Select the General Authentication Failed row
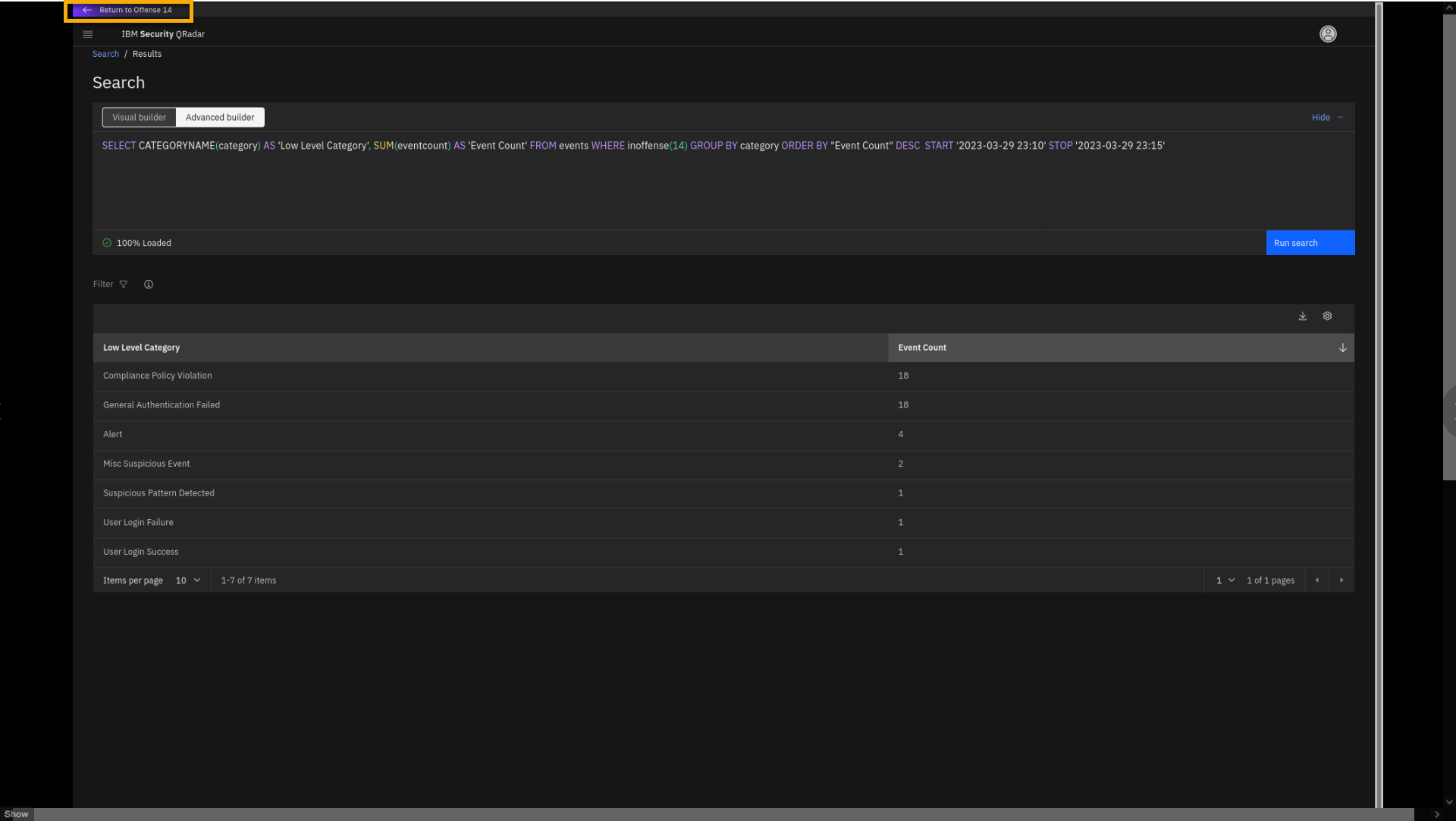This screenshot has height=821, width=1456. click(162, 405)
